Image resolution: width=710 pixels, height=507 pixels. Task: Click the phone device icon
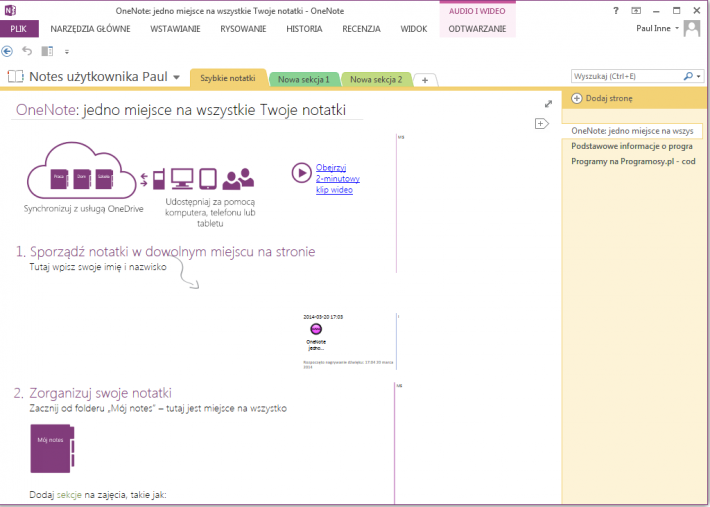click(158, 178)
